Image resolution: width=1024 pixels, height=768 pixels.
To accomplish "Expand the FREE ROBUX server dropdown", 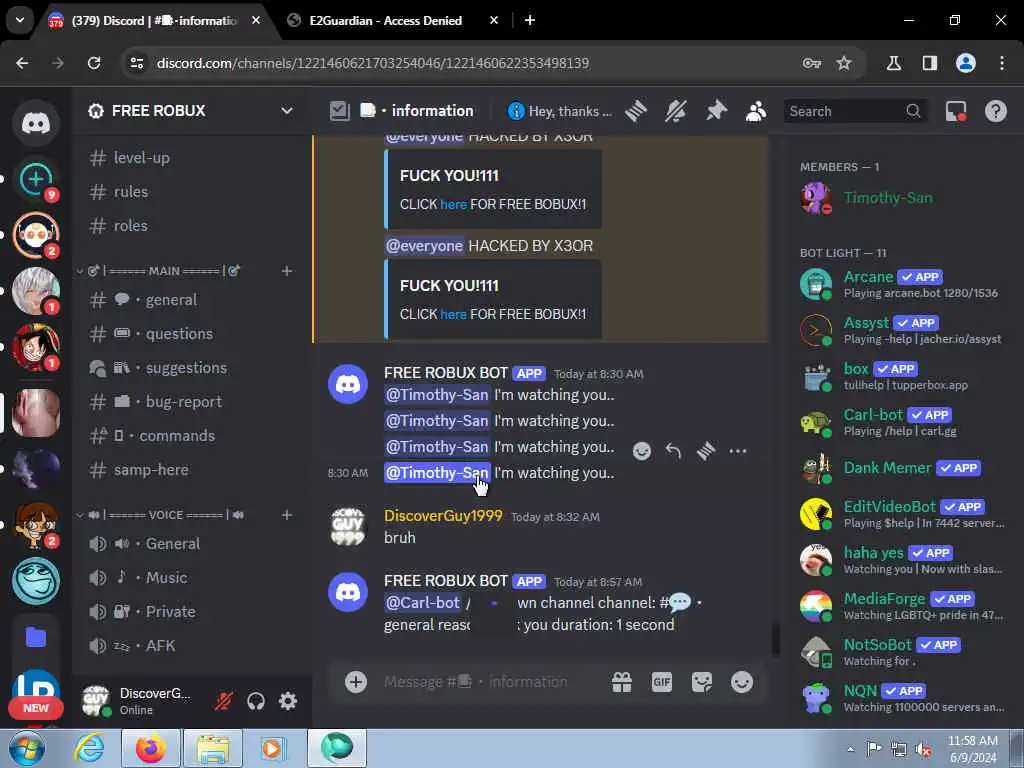I will coord(287,111).
